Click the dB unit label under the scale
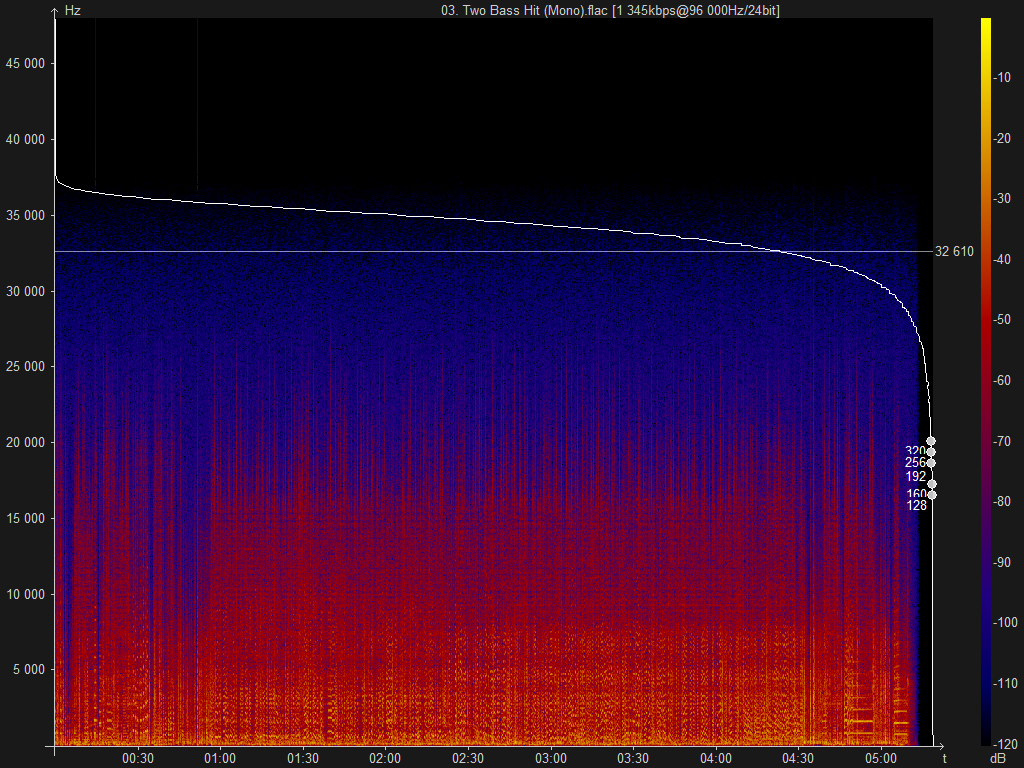 tap(998, 758)
